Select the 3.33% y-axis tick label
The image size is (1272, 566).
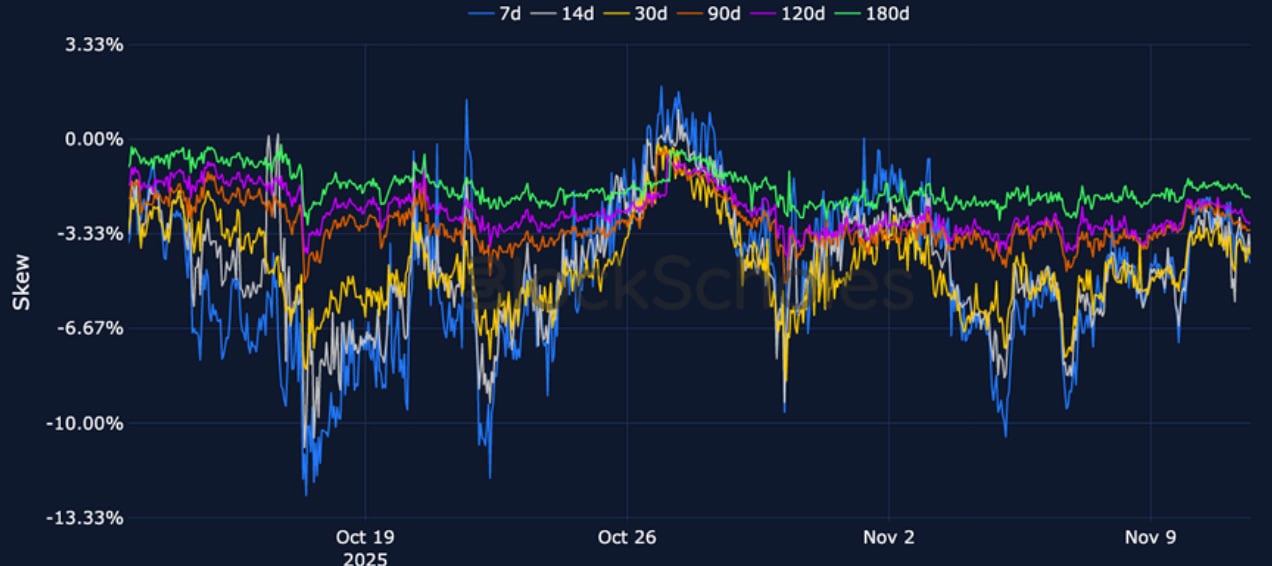point(94,45)
